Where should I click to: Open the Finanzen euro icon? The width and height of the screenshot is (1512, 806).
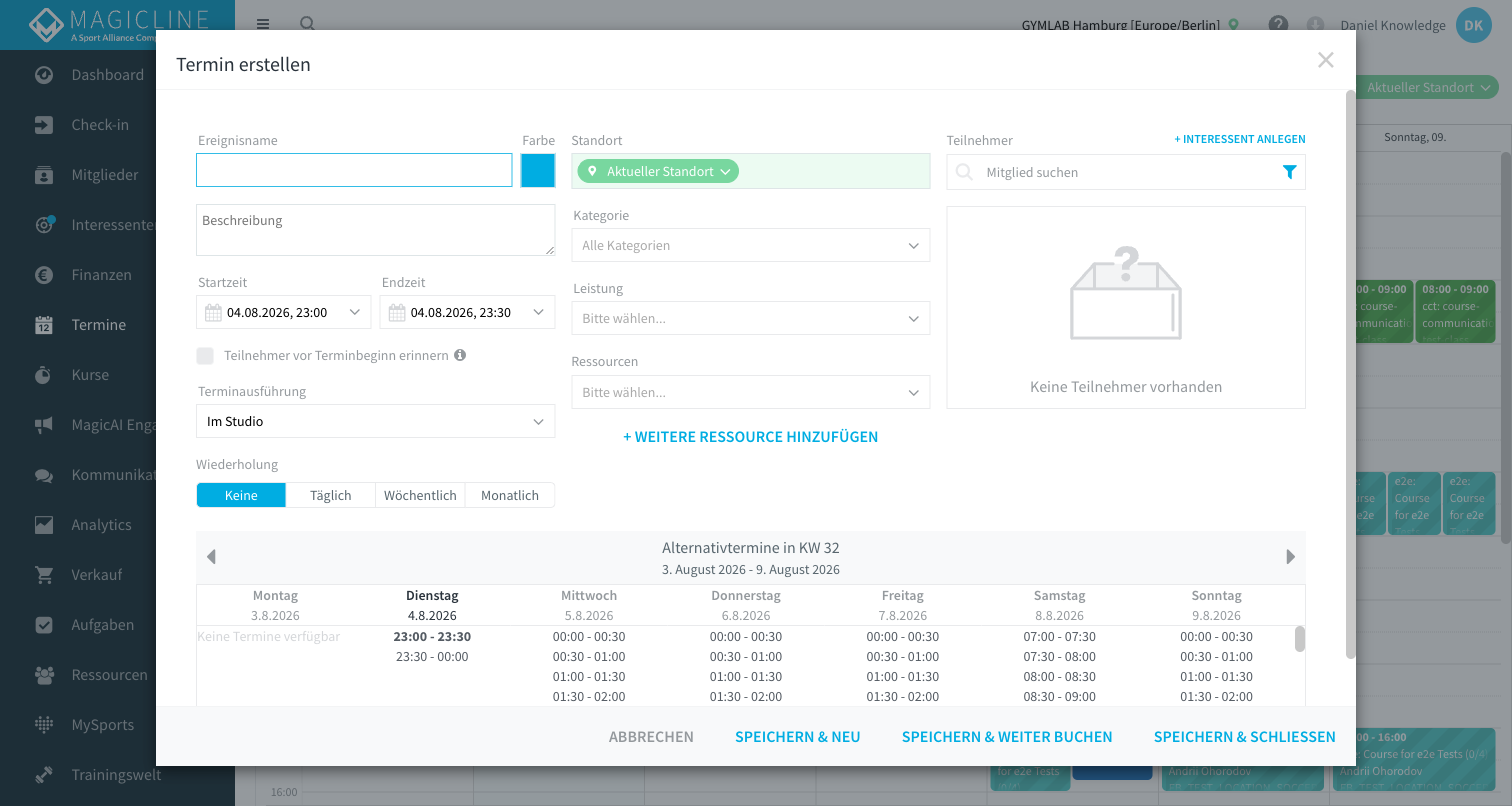click(x=44, y=275)
